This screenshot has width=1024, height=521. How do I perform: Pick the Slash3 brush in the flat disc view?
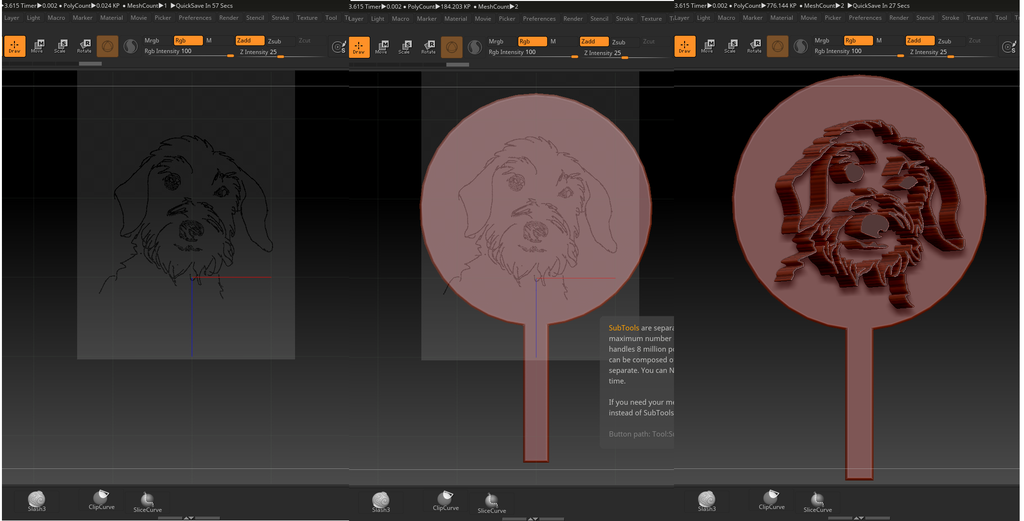[x=381, y=502]
